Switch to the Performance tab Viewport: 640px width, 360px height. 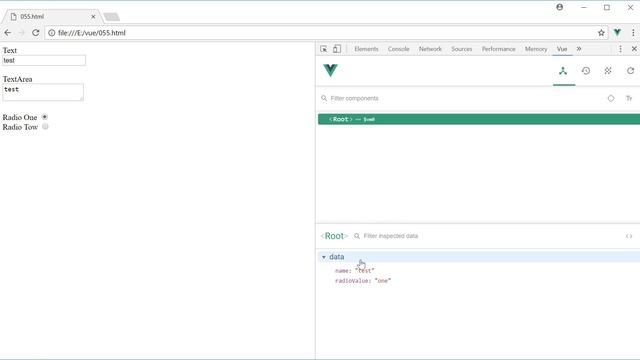click(498, 49)
